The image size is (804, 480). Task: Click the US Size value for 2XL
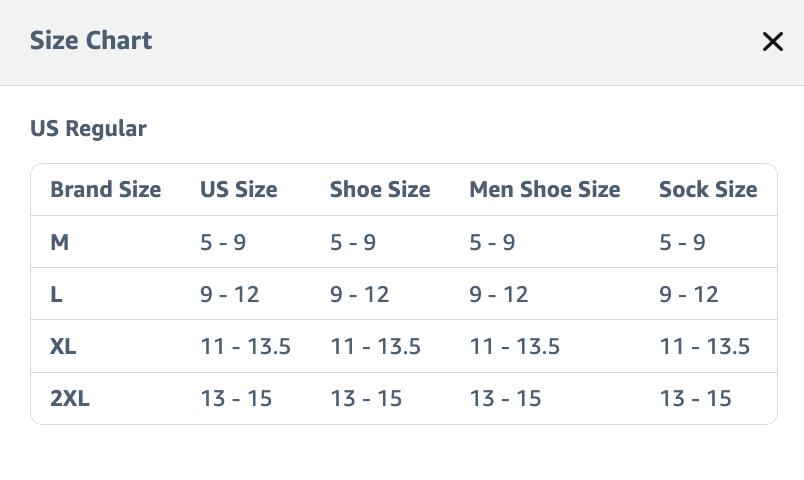pyautogui.click(x=236, y=398)
